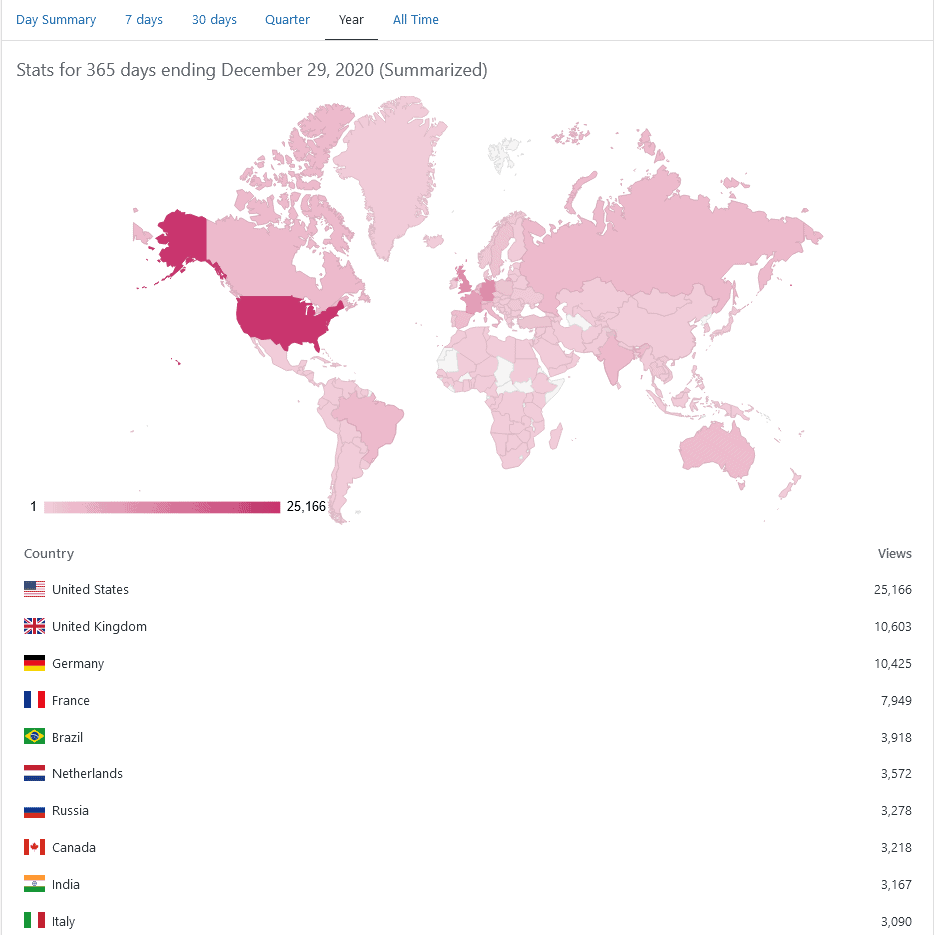Click the United Kingdom flag icon
The width and height of the screenshot is (934, 935).
click(34, 626)
